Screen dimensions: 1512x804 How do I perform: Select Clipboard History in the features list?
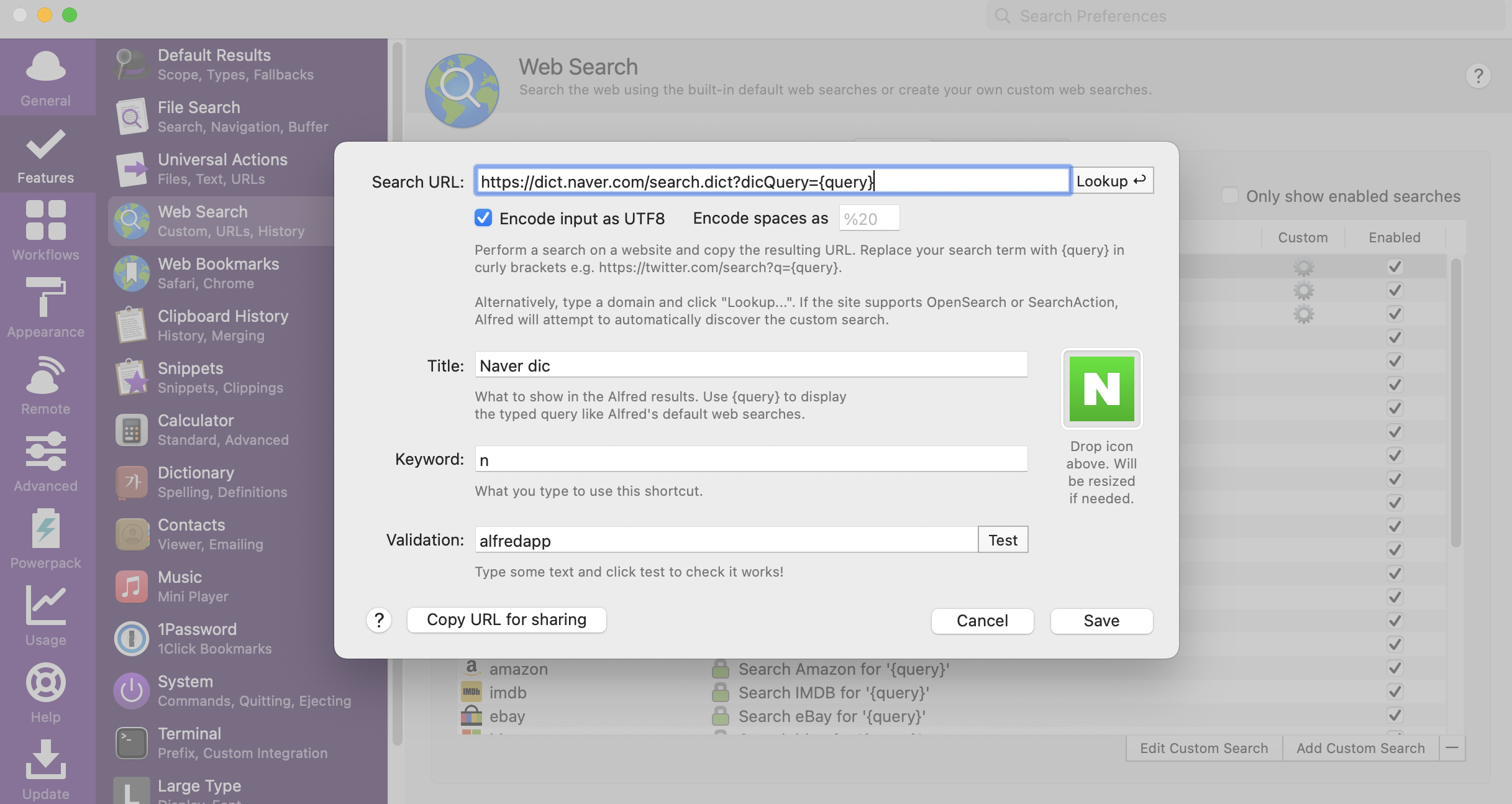[222, 325]
